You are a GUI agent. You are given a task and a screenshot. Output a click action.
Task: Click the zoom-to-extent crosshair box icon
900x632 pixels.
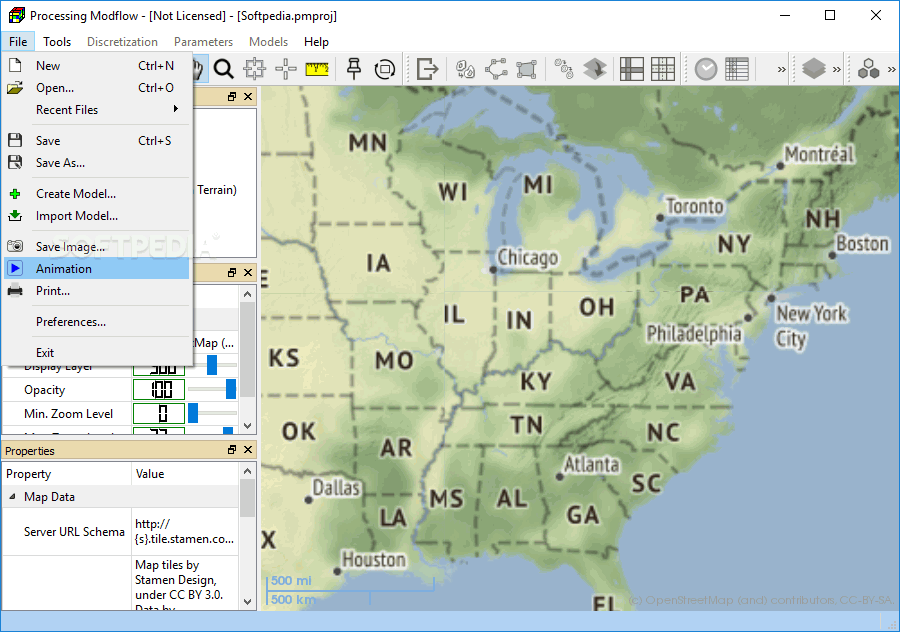pyautogui.click(x=254, y=69)
